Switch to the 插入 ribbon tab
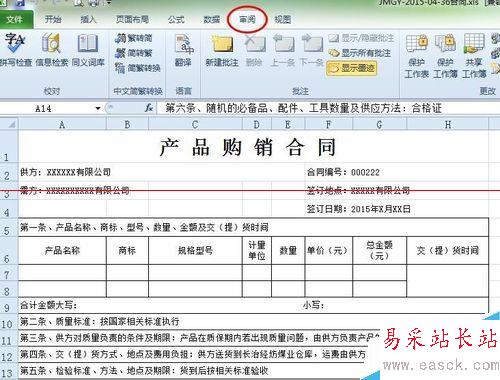 coord(88,20)
